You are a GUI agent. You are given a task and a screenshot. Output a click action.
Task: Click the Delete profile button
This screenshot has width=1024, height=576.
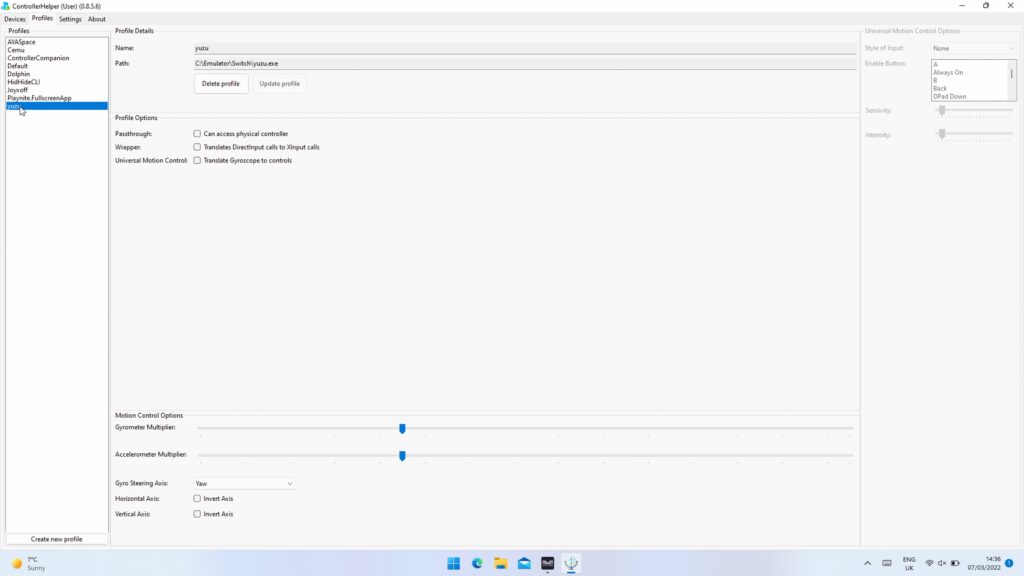click(x=221, y=84)
